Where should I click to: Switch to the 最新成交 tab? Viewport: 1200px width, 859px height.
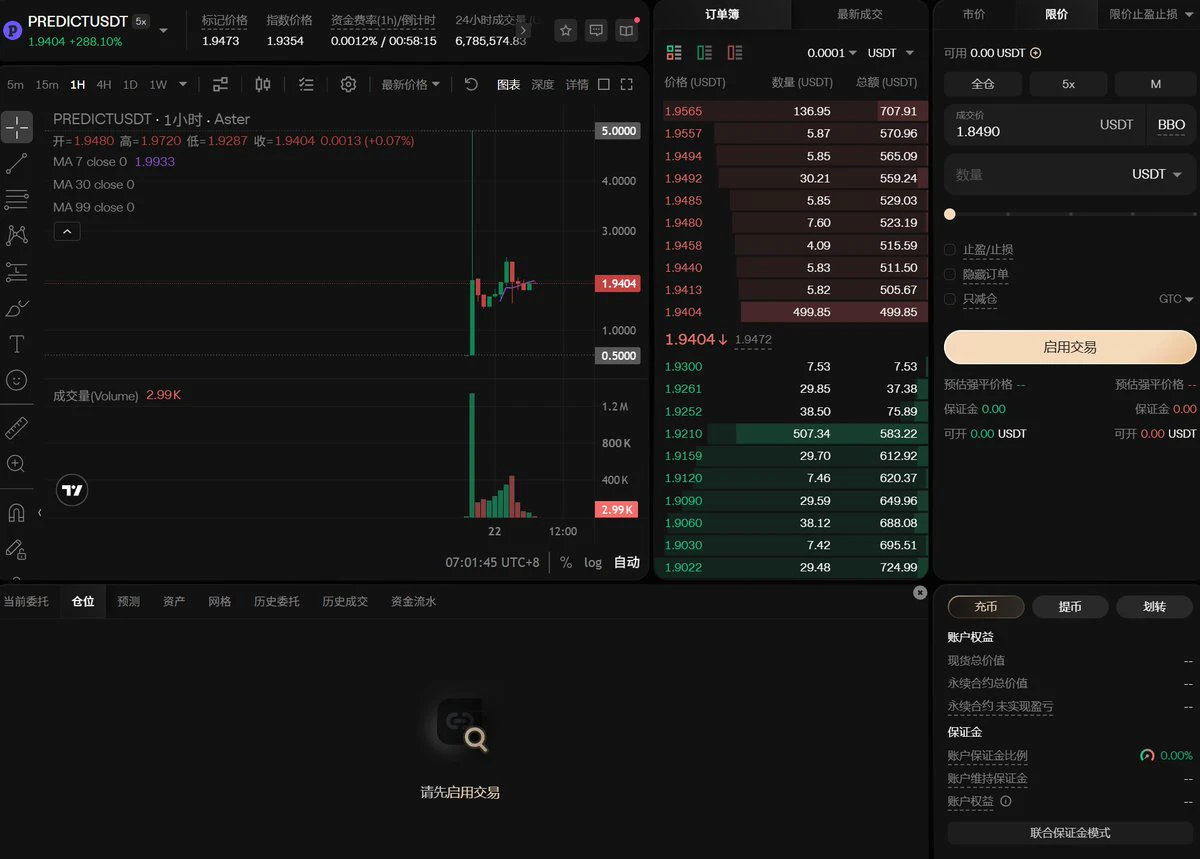coord(860,14)
